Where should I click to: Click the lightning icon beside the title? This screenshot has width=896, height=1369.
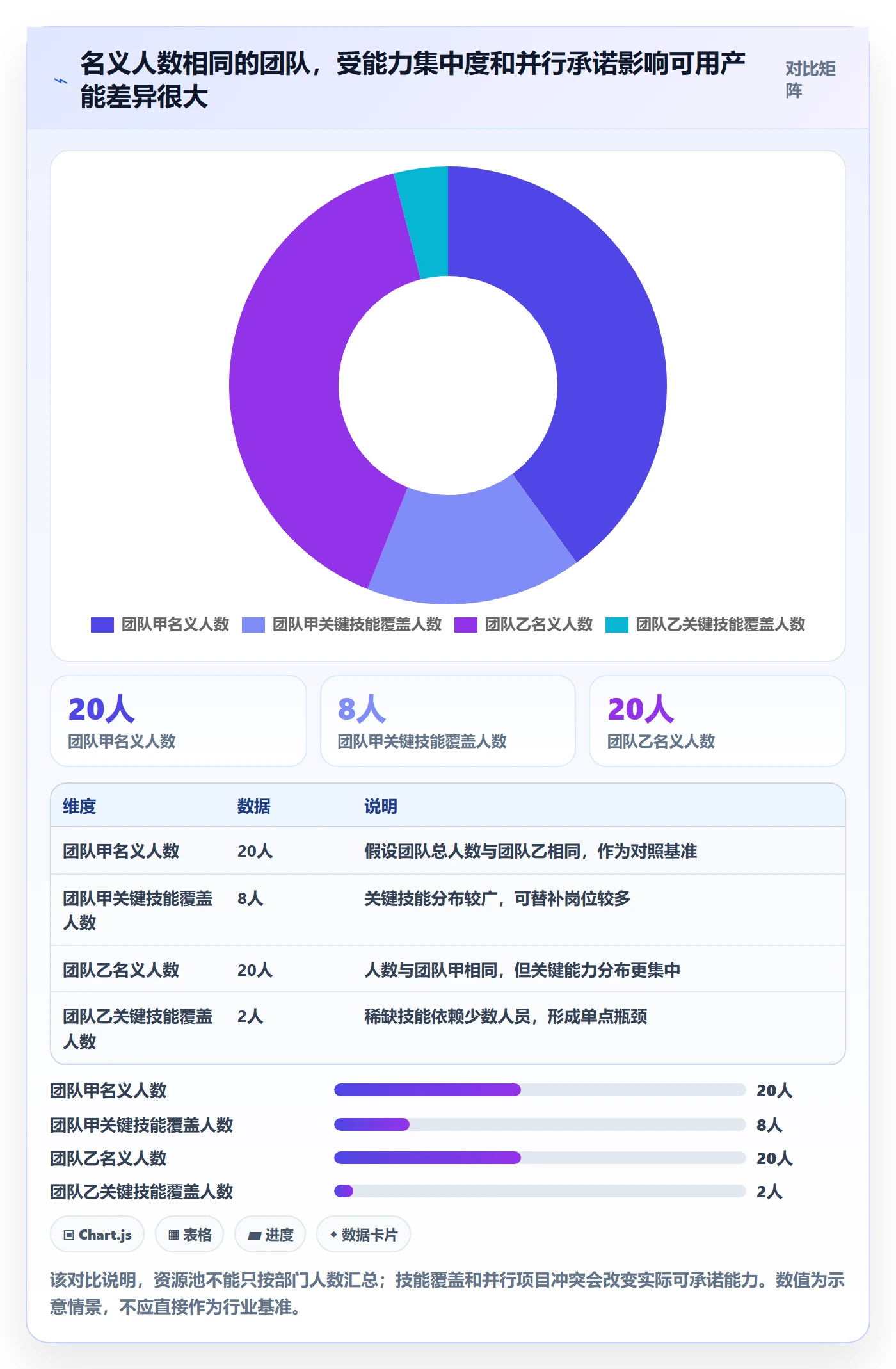[61, 81]
